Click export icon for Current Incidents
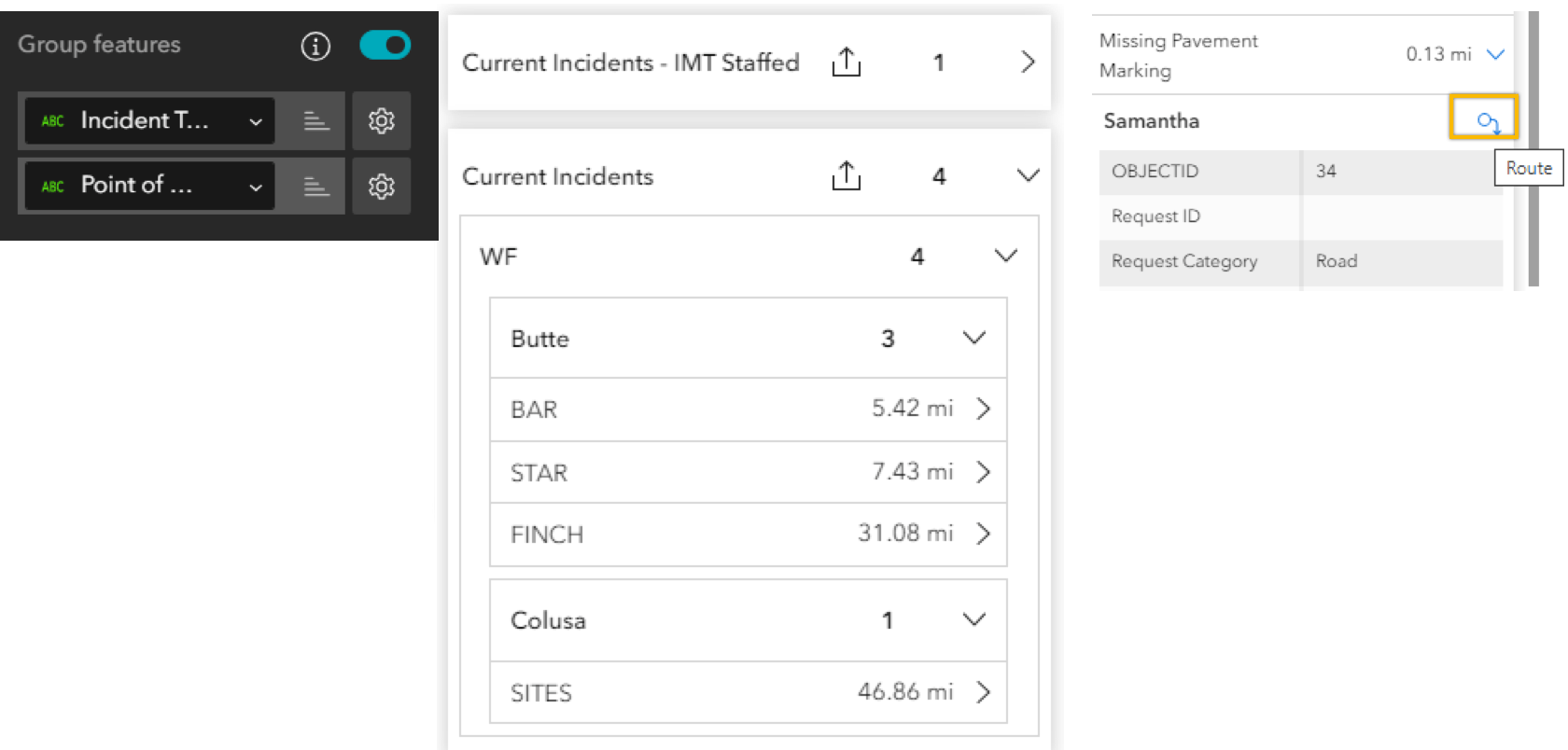The width and height of the screenshot is (1568, 750). coord(846,175)
